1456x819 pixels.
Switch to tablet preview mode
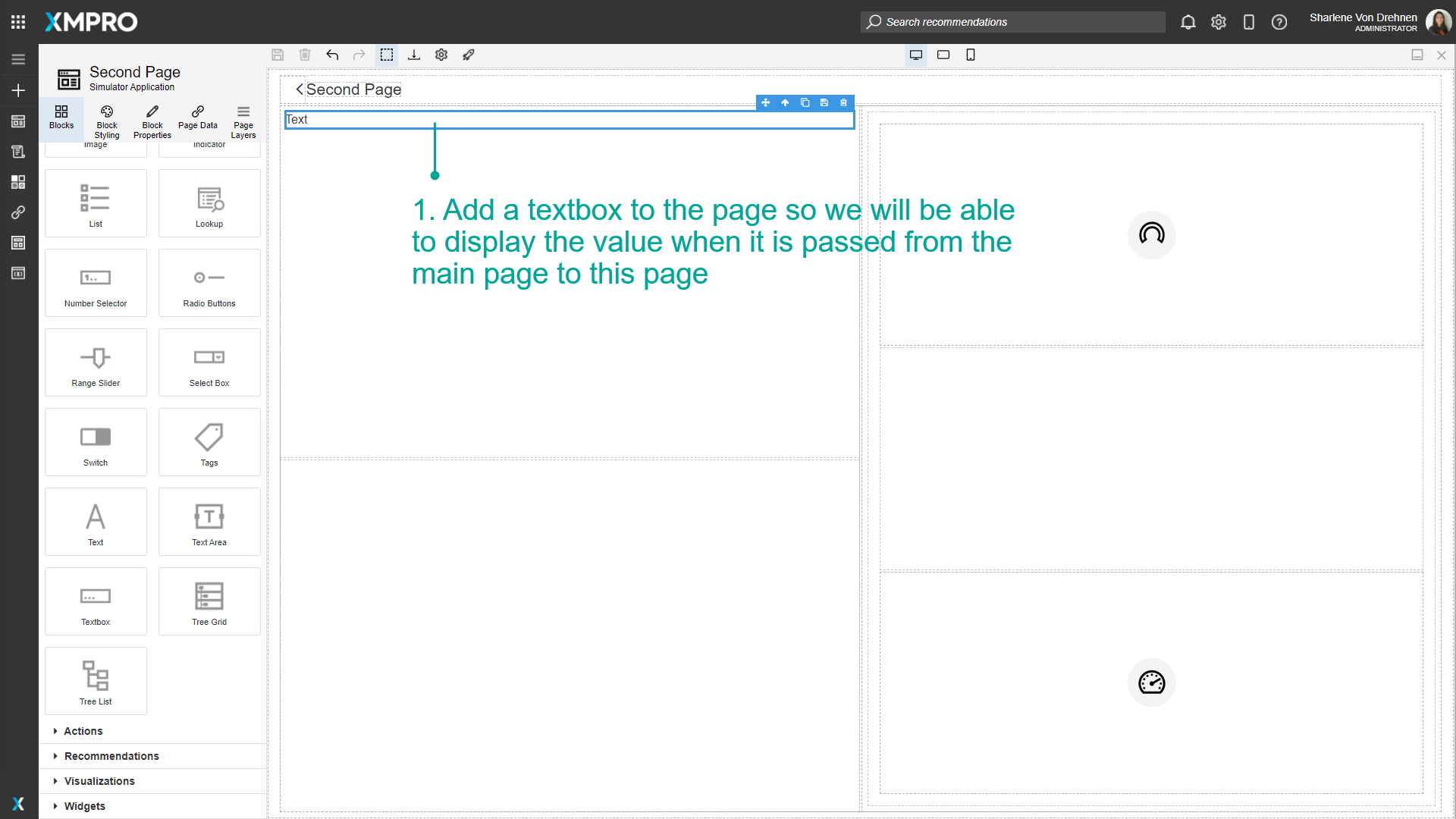tap(943, 55)
